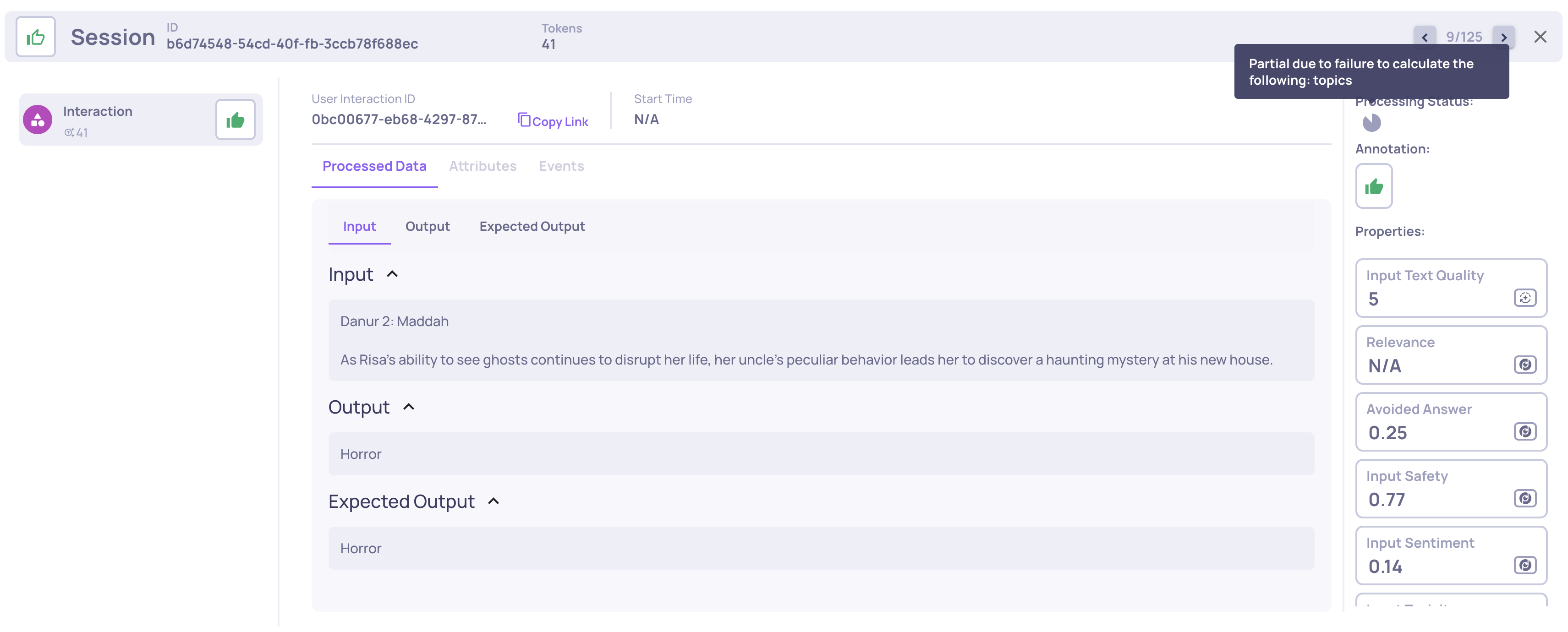Image resolution: width=1568 pixels, height=632 pixels.
Task: Click the Copy Link button
Action: coord(553,121)
